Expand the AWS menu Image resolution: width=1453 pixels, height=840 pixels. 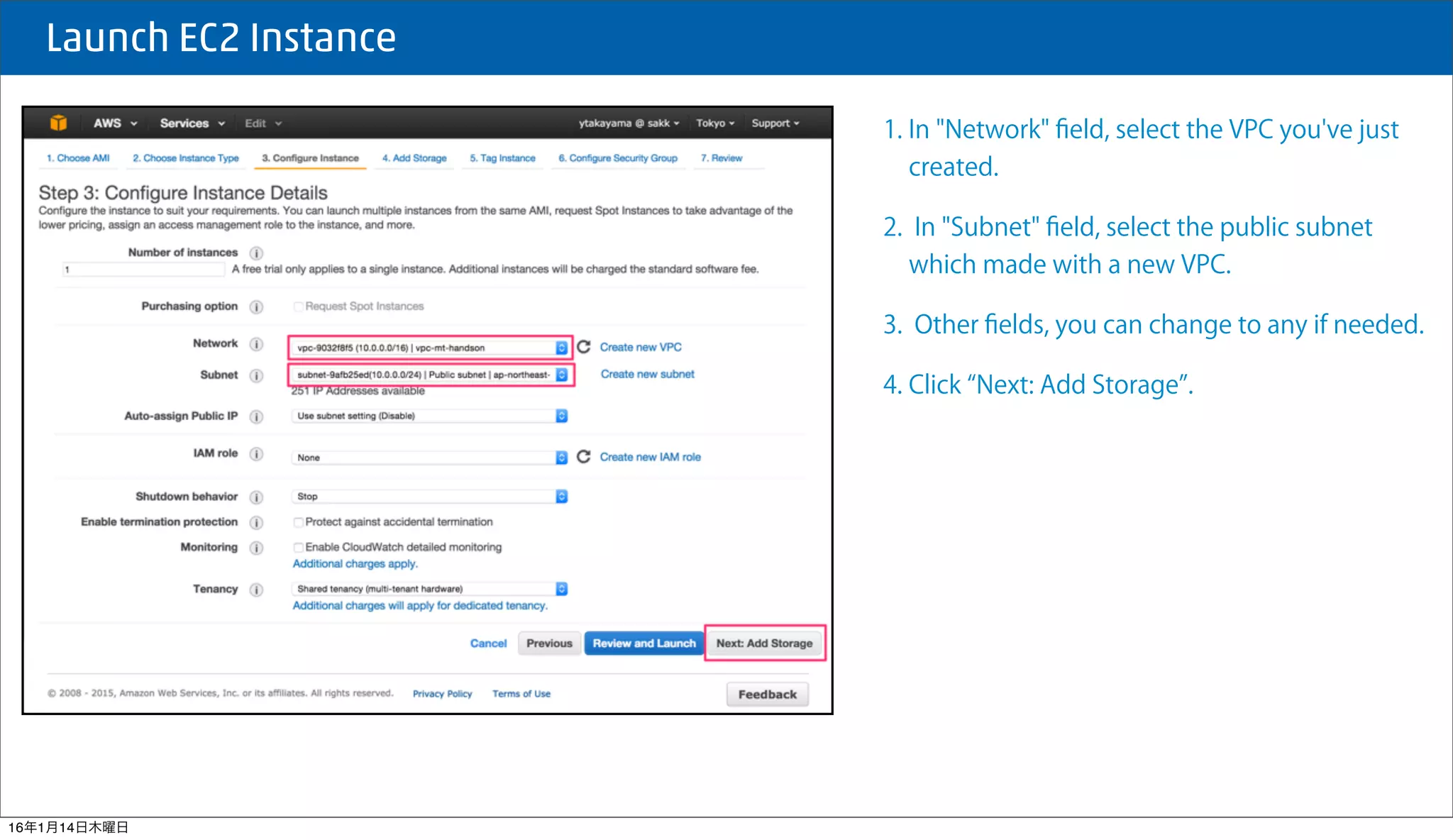[115, 123]
